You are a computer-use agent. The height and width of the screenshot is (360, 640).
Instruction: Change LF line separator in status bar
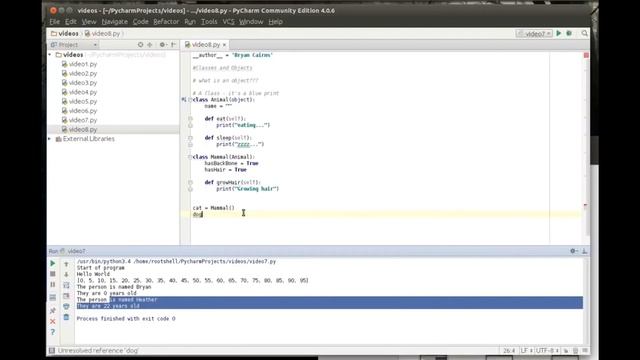click(526, 351)
